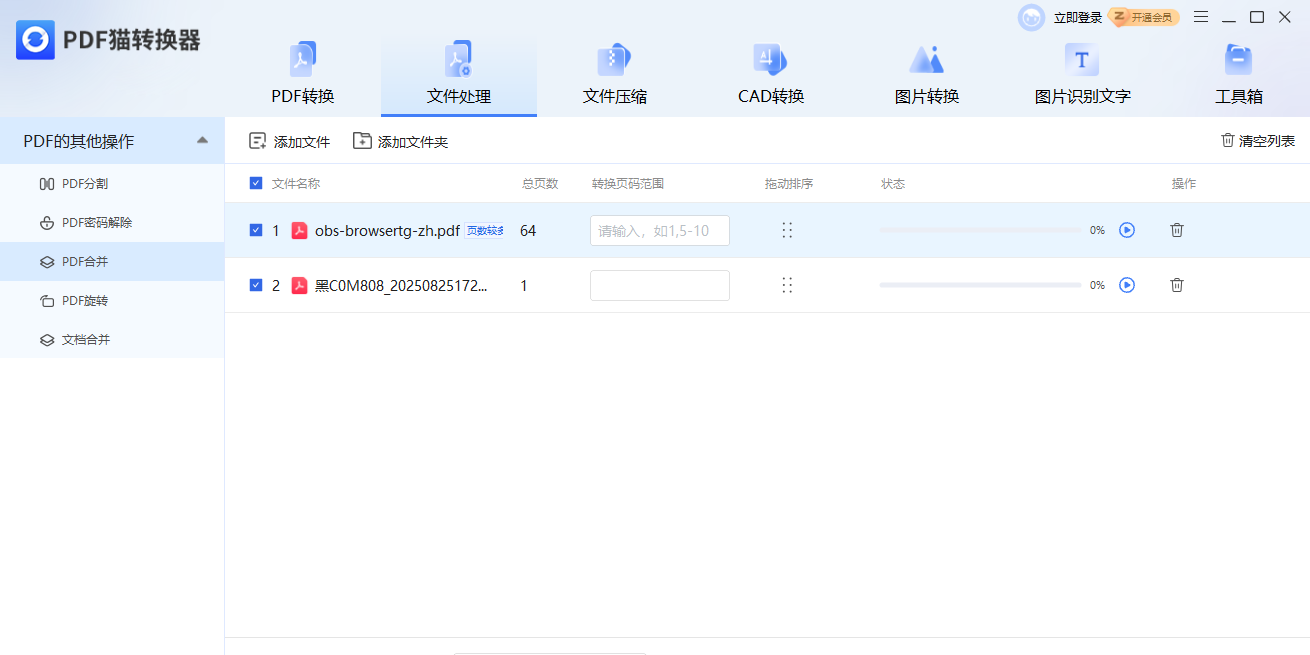Viewport: 1310px width, 655px height.
Task: Uncheck obs-browsertg-zh.pdf file checkbox
Action: [256, 230]
